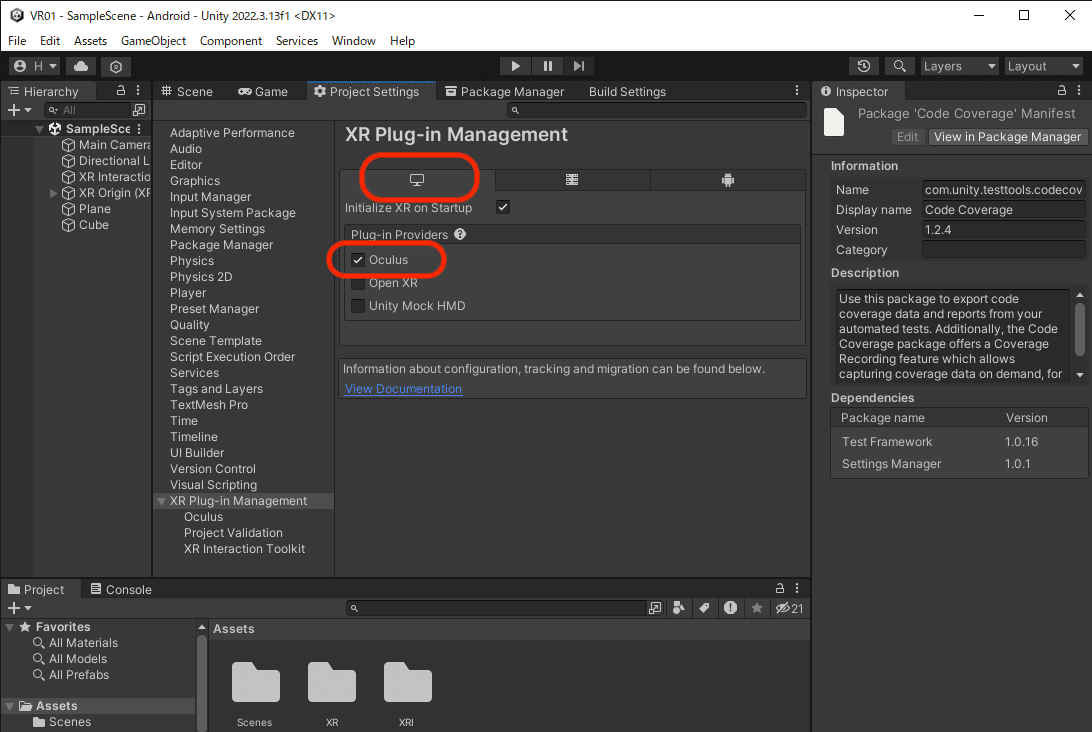Click the Hierarchy search field
Screen dimensions: 1092x732
[87, 110]
